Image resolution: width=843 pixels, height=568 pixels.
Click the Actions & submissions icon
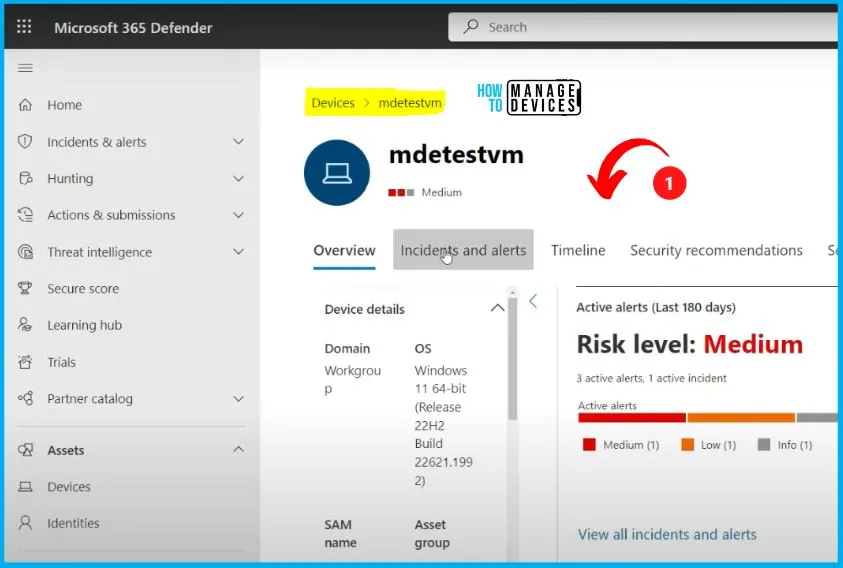[25, 215]
